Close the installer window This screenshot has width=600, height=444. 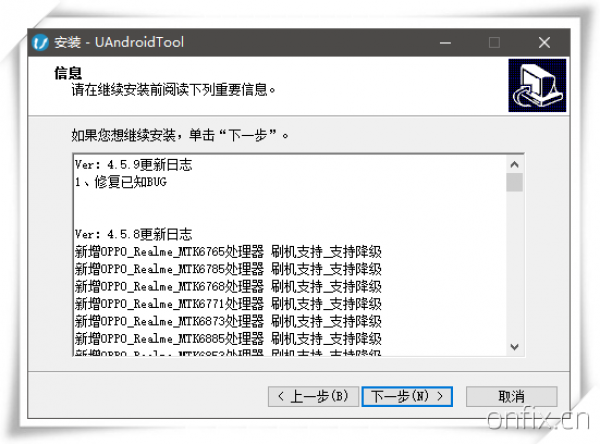point(544,43)
